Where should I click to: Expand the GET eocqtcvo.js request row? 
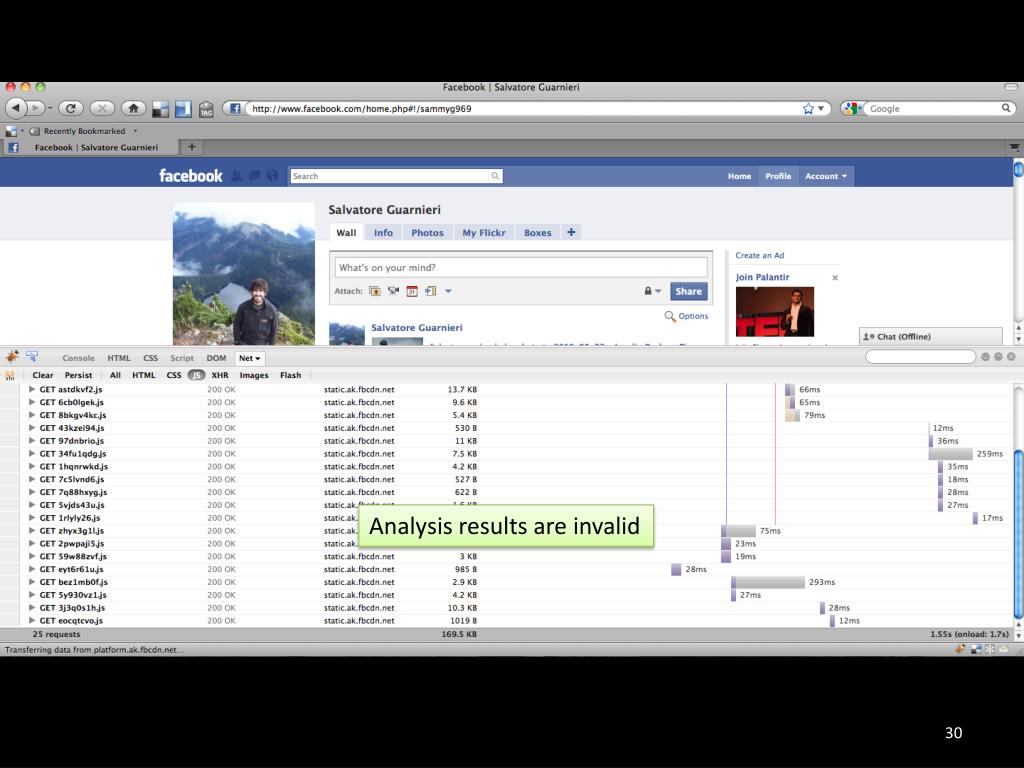pyautogui.click(x=31, y=620)
